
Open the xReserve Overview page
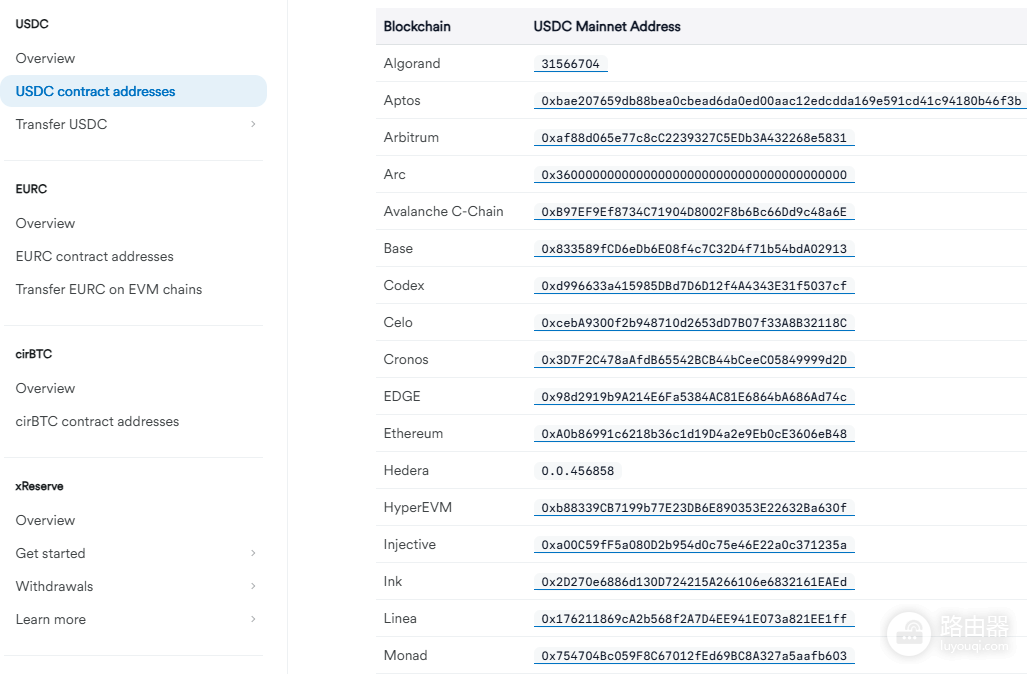(x=45, y=520)
